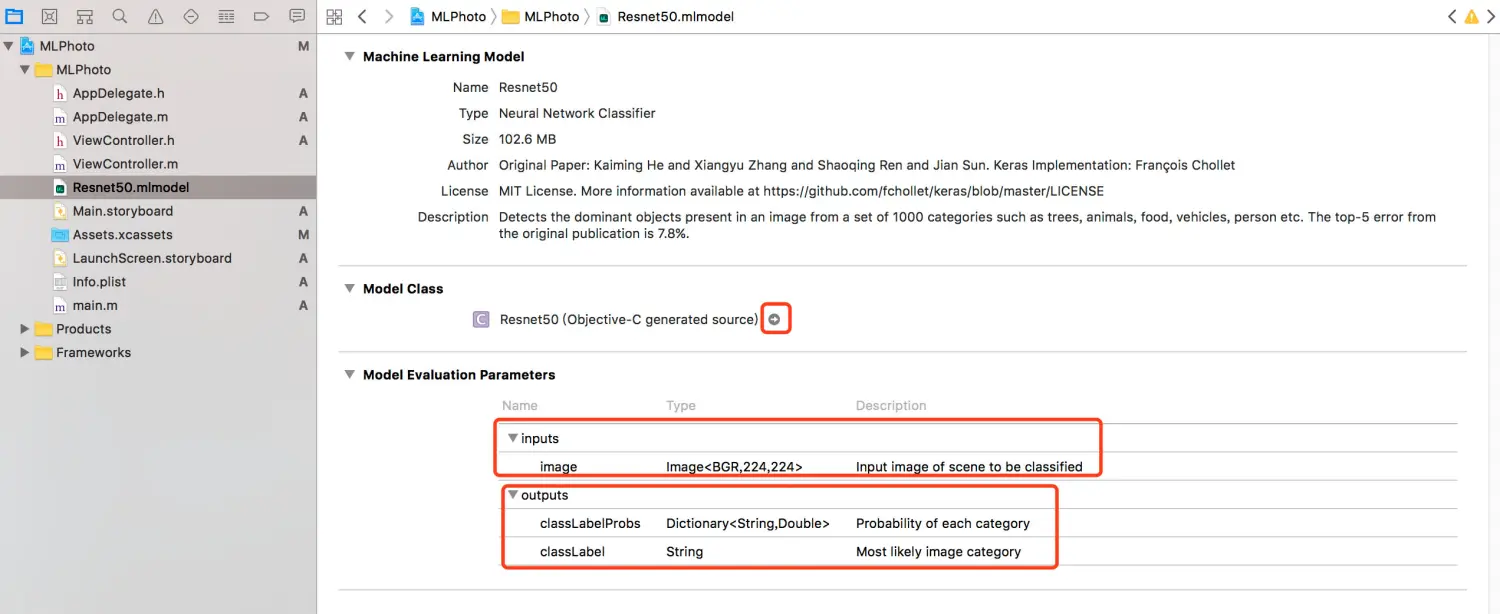Image resolution: width=1500 pixels, height=614 pixels.
Task: Click the Info.plist file icon
Action: [61, 282]
